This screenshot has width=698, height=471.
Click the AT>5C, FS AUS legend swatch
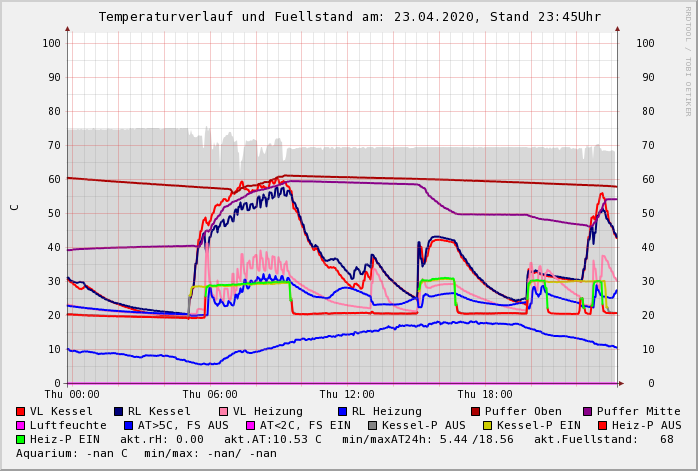coord(126,425)
